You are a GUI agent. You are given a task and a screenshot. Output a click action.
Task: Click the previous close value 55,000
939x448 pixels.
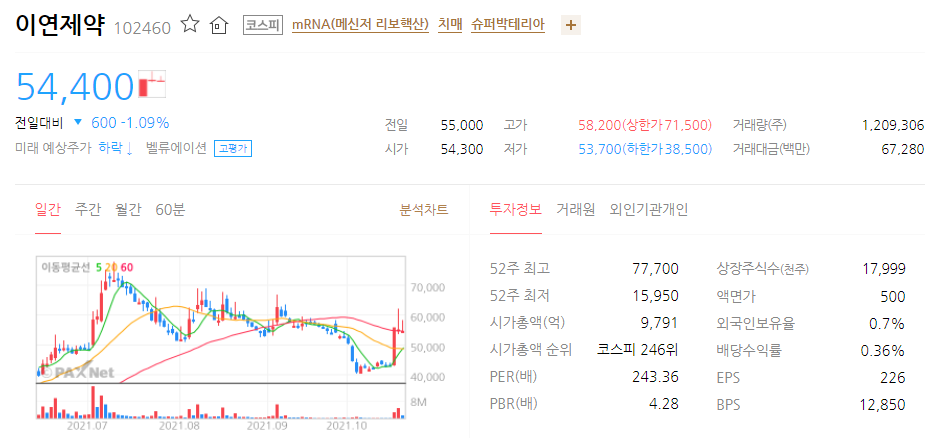(x=462, y=126)
